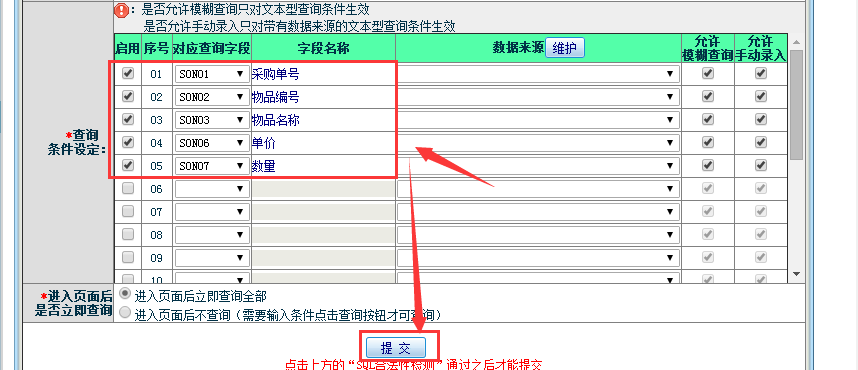858x370 pixels.
Task: Expand data source dropdown for row 02
Action: (x=538, y=97)
